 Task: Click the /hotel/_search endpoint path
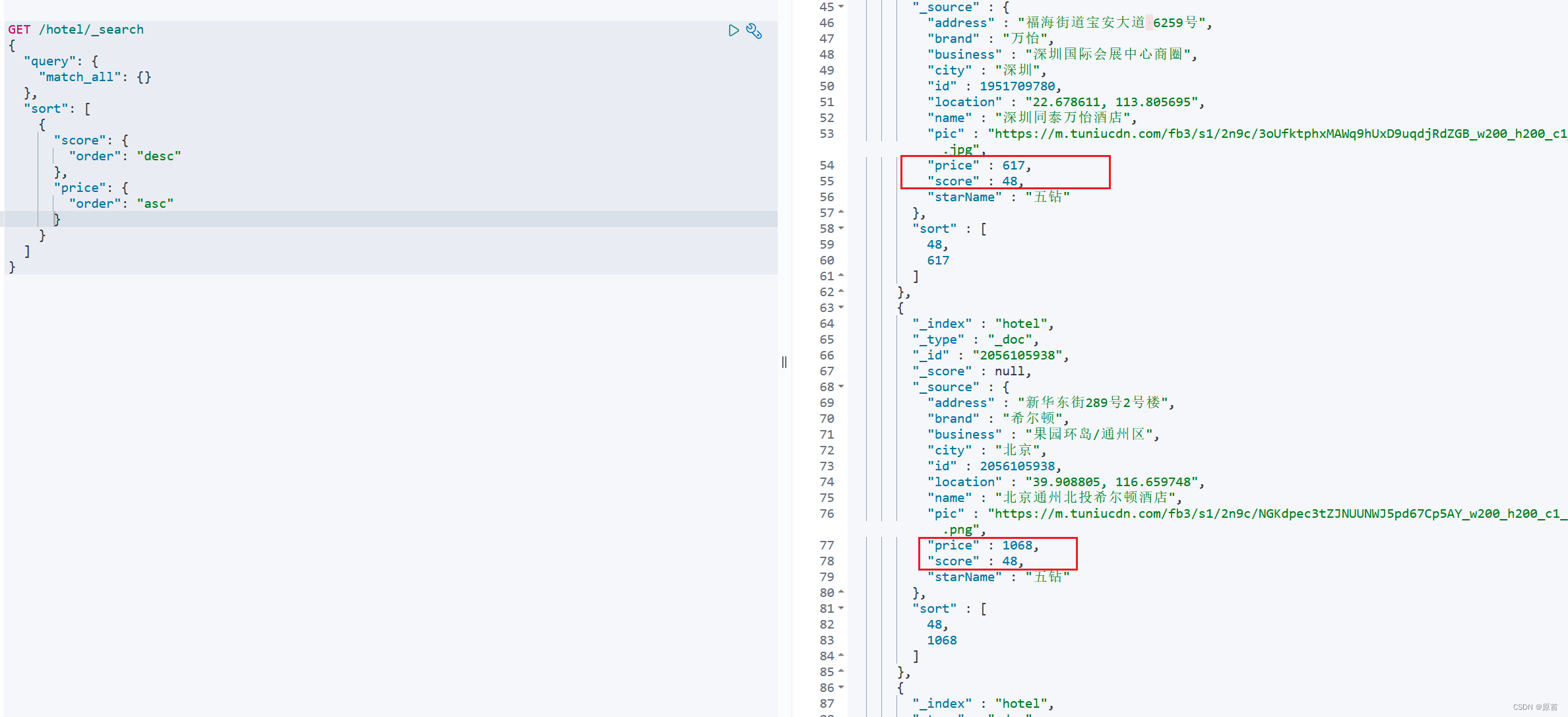[91, 30]
